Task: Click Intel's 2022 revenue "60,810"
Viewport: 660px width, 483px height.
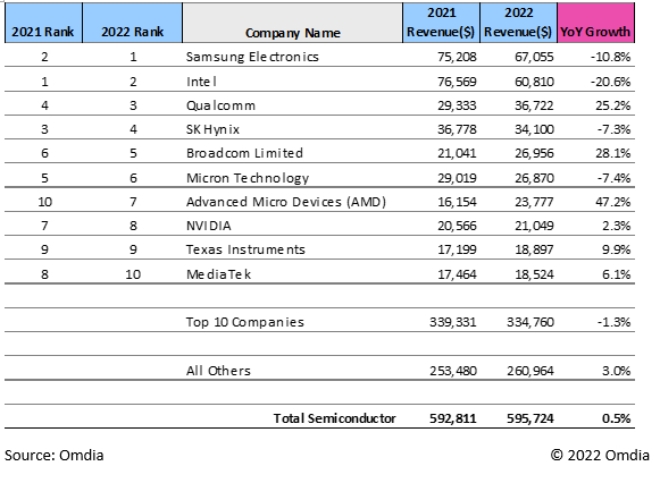Action: tap(534, 81)
